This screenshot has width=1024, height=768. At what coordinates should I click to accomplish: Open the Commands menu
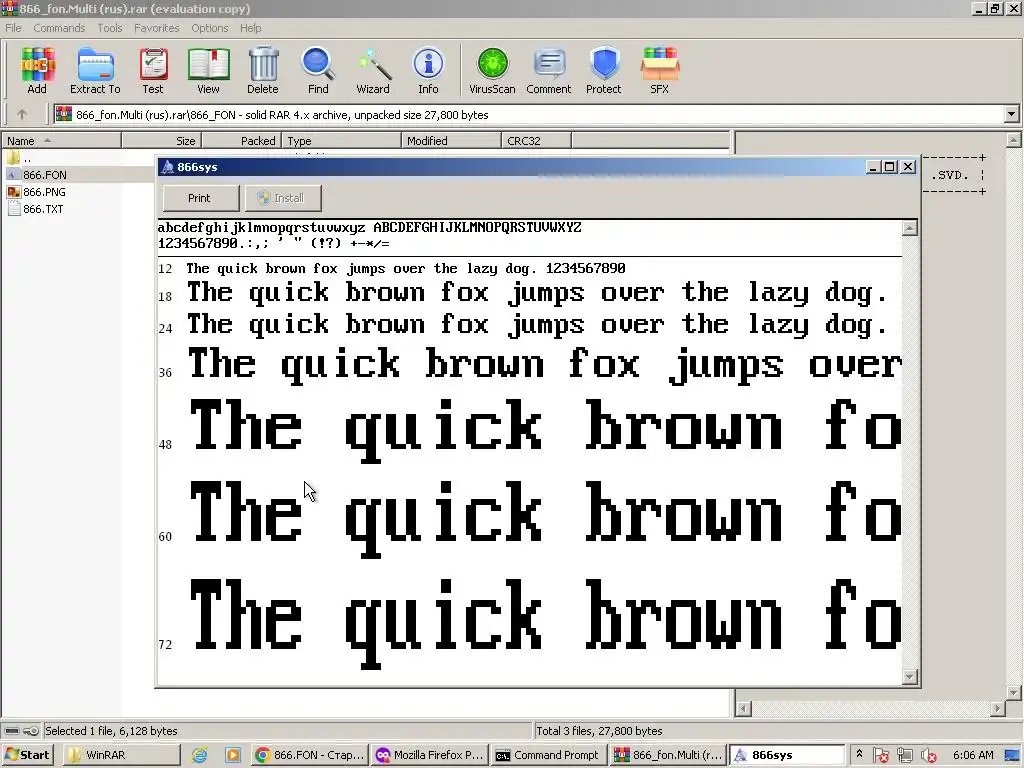[x=59, y=28]
